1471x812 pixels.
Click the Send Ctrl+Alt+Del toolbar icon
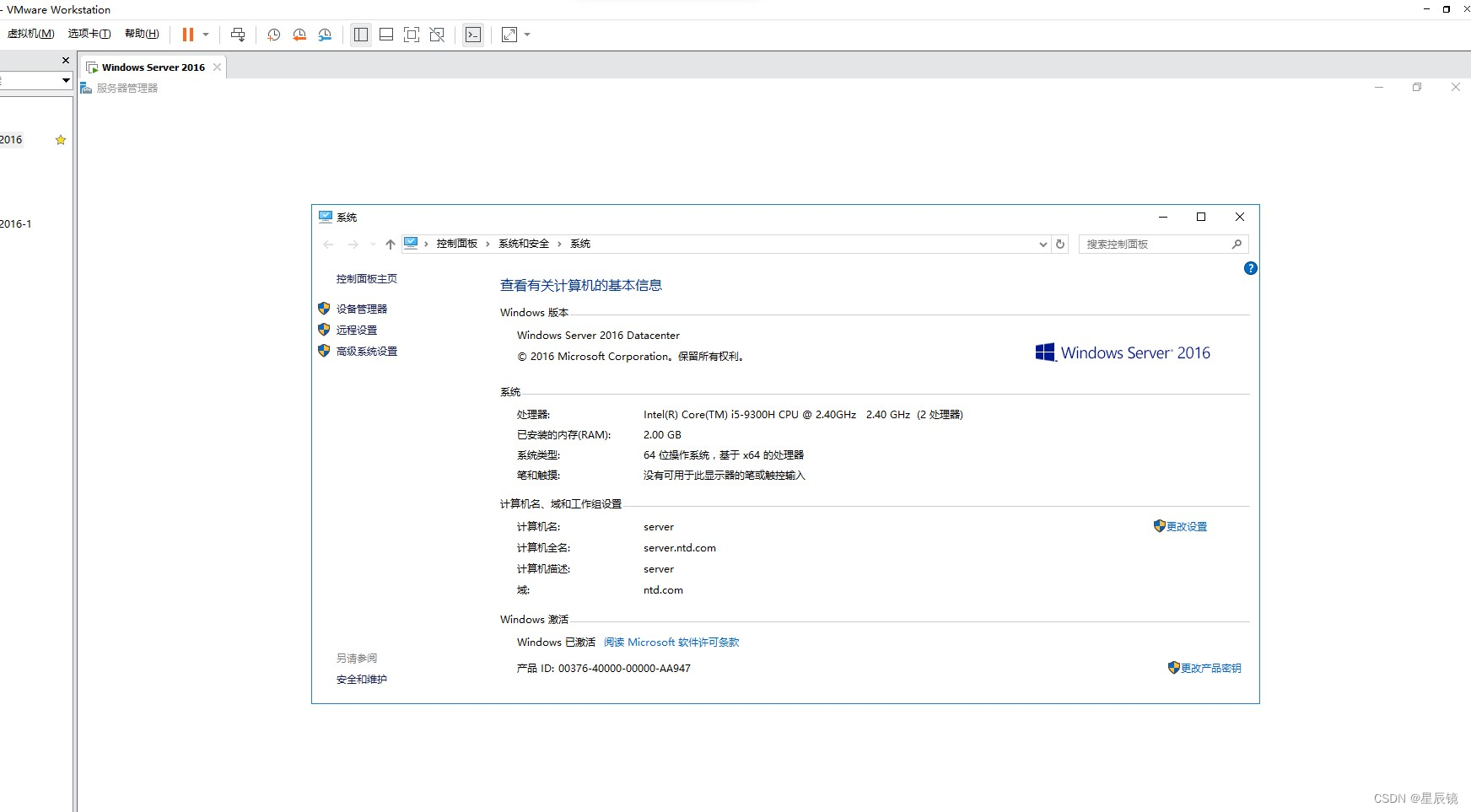point(238,35)
